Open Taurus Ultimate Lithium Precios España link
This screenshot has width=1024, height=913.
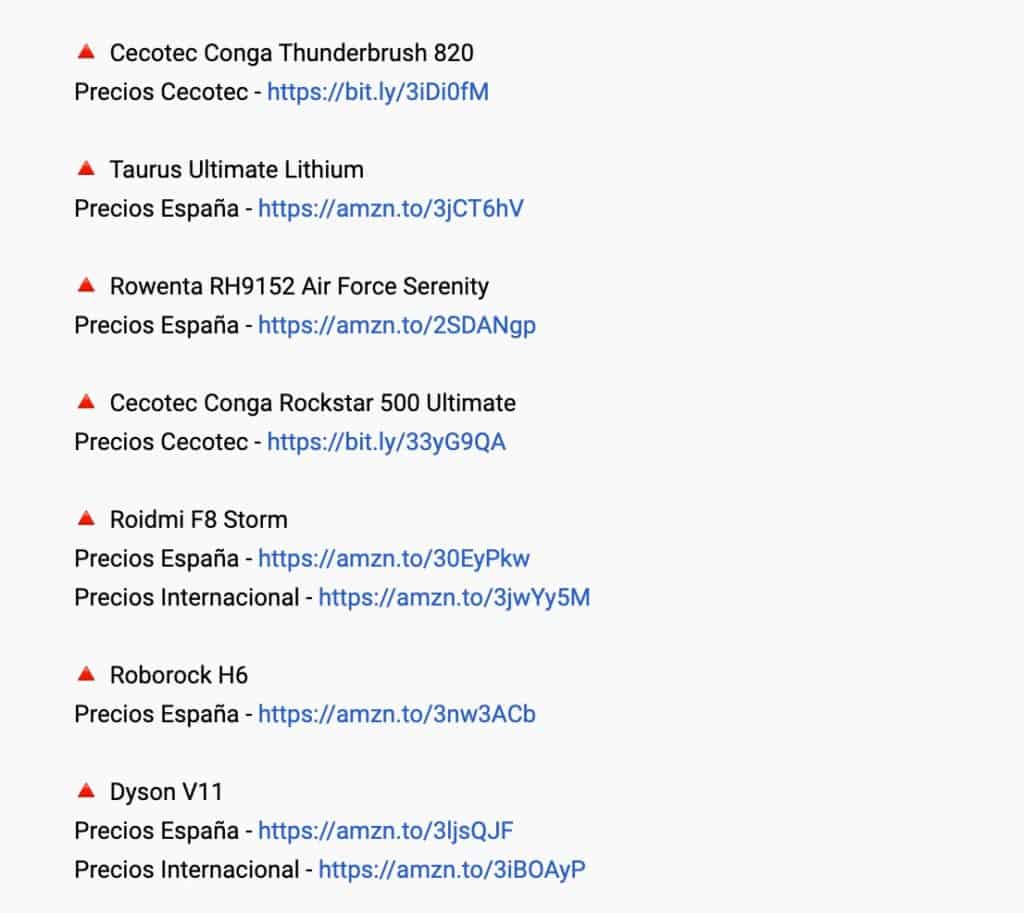(391, 209)
